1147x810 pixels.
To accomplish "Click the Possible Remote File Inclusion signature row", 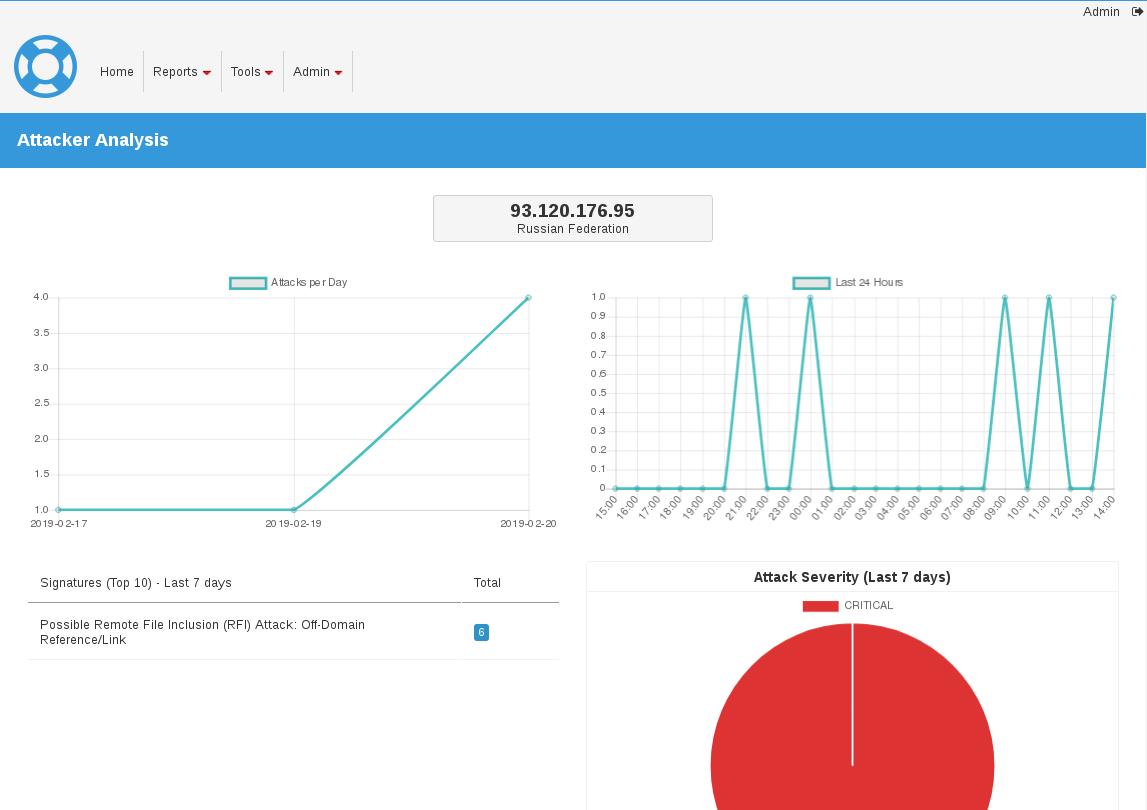I will [293, 632].
